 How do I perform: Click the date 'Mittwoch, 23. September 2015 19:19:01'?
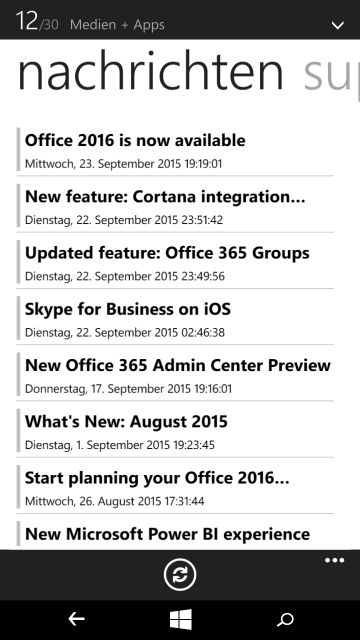point(124,164)
